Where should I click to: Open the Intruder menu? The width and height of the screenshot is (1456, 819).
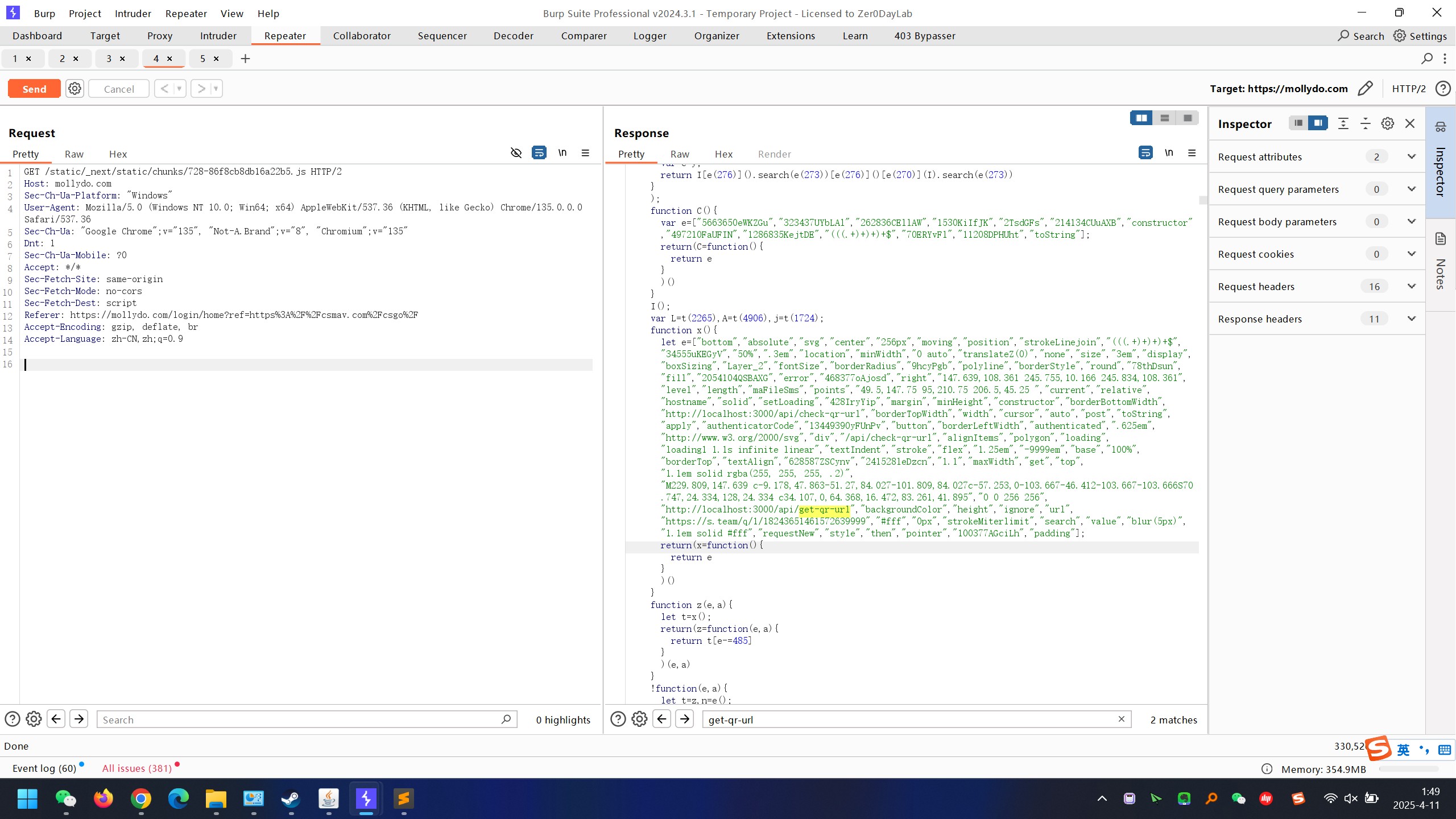(x=133, y=13)
